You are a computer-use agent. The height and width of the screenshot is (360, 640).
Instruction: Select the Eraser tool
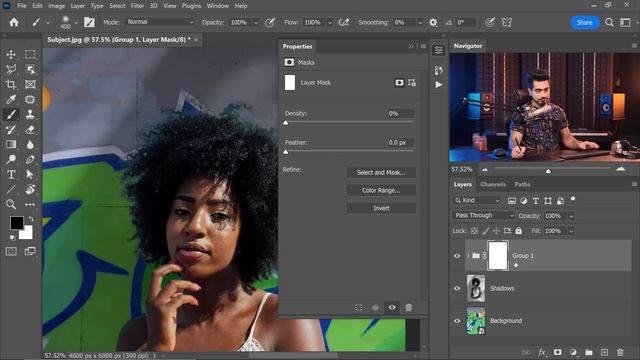pos(30,129)
